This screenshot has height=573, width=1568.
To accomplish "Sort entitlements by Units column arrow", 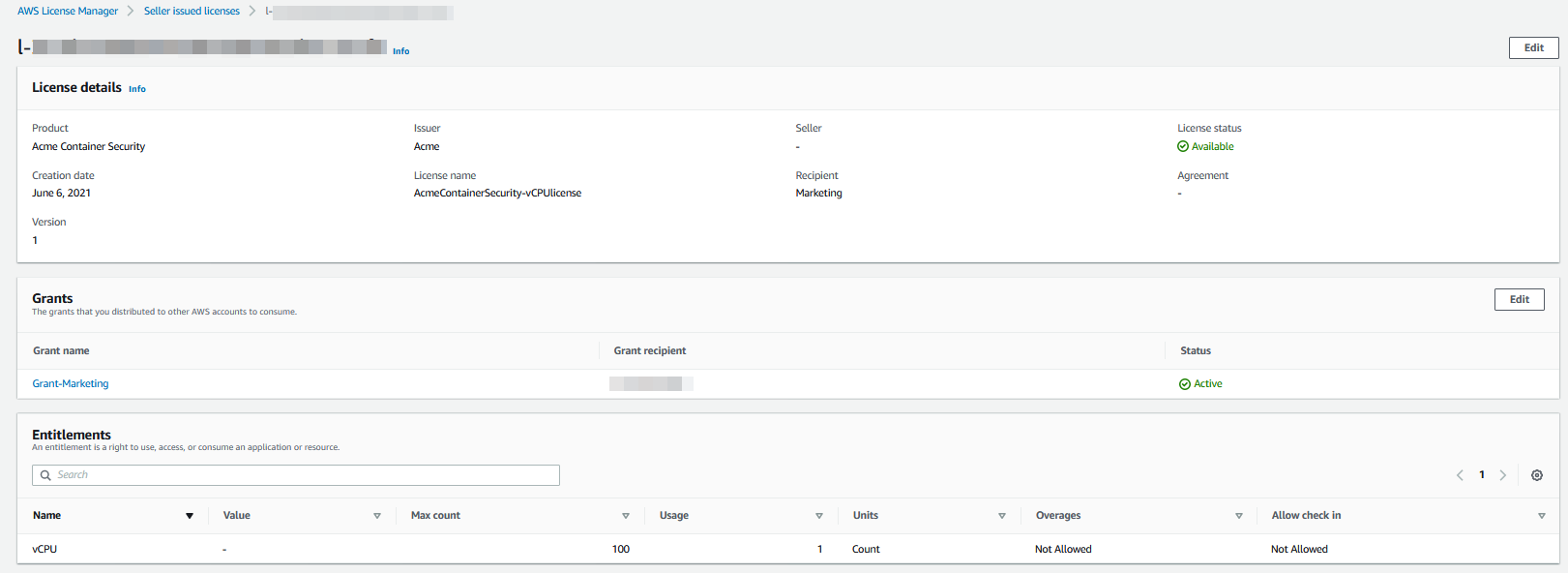I will coord(1002,516).
